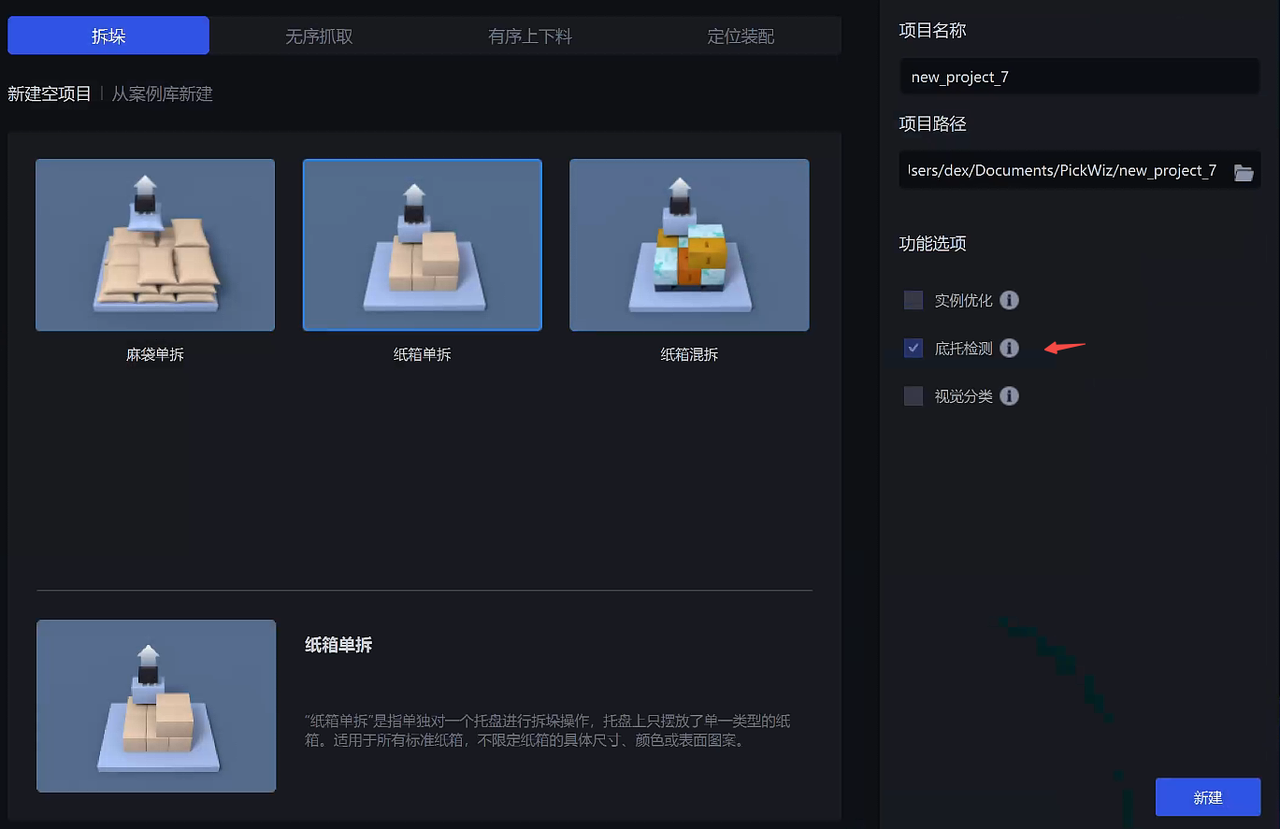Select the 纸箱单拆 template thumbnail
The image size is (1280, 829).
click(x=422, y=245)
